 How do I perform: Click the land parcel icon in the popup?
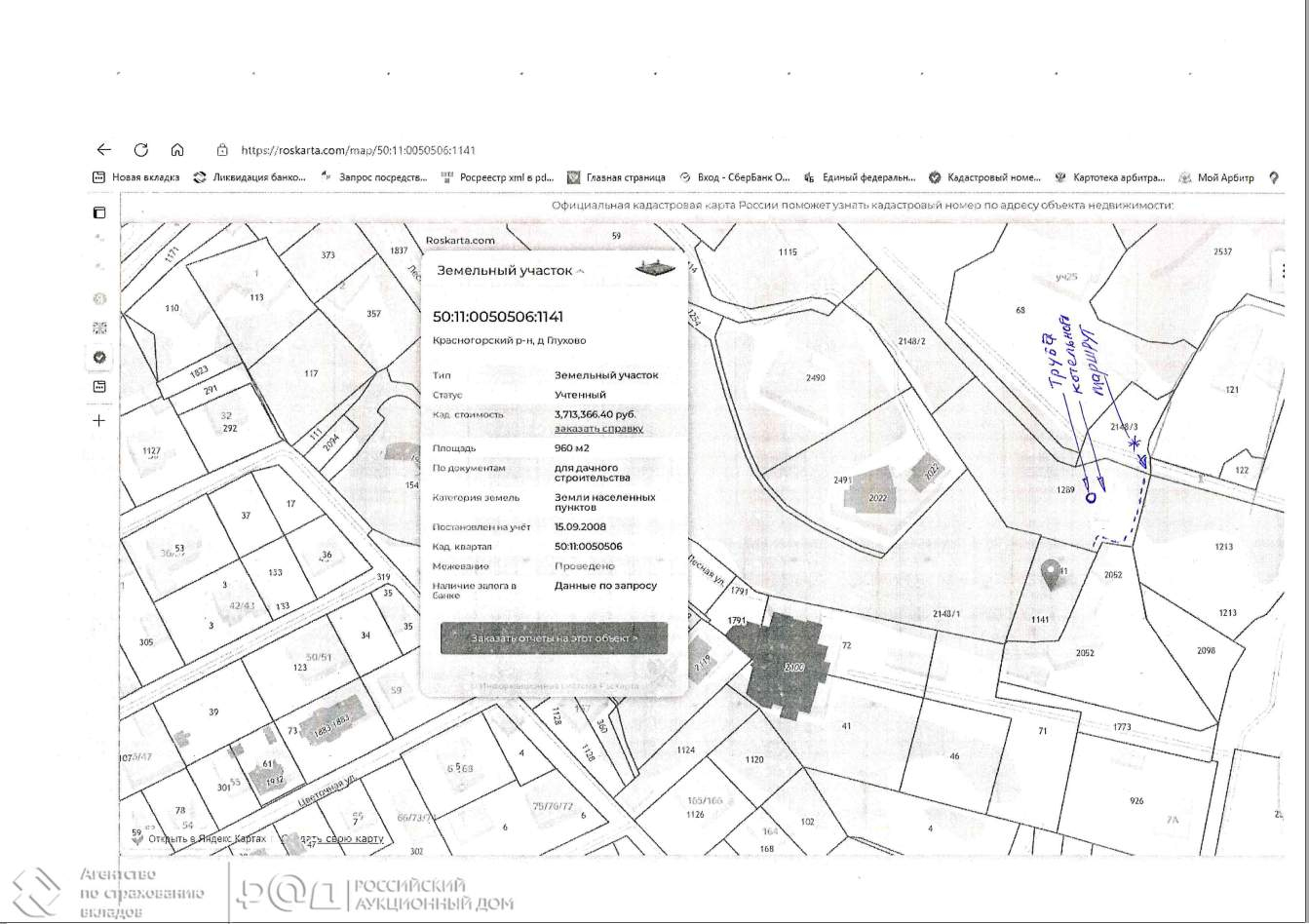pos(655,267)
